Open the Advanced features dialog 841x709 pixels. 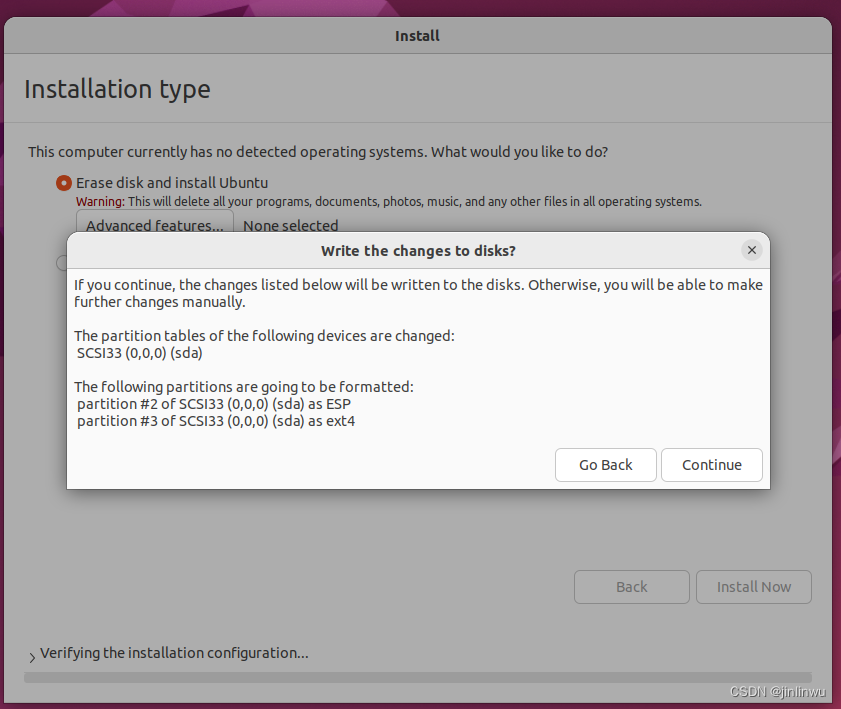pos(154,225)
